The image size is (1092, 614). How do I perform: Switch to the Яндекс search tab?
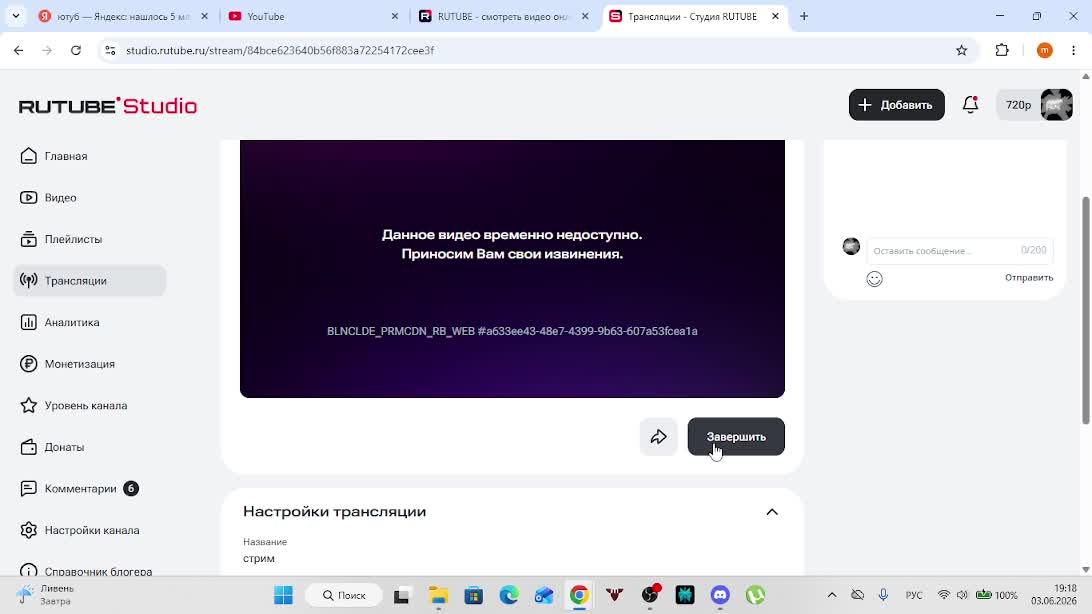(123, 16)
